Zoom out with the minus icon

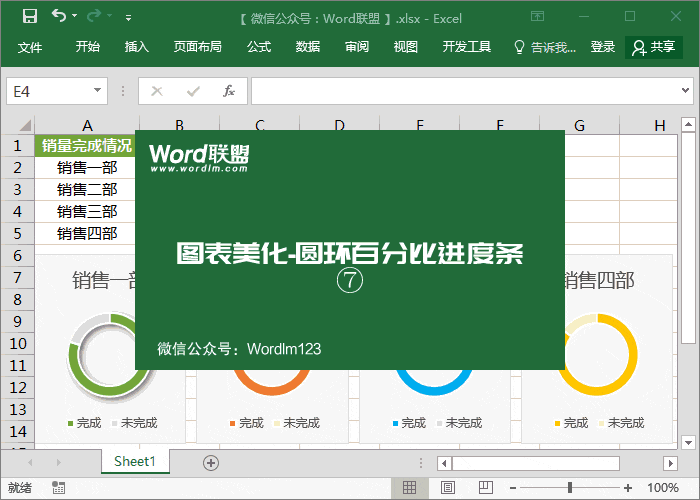(515, 487)
